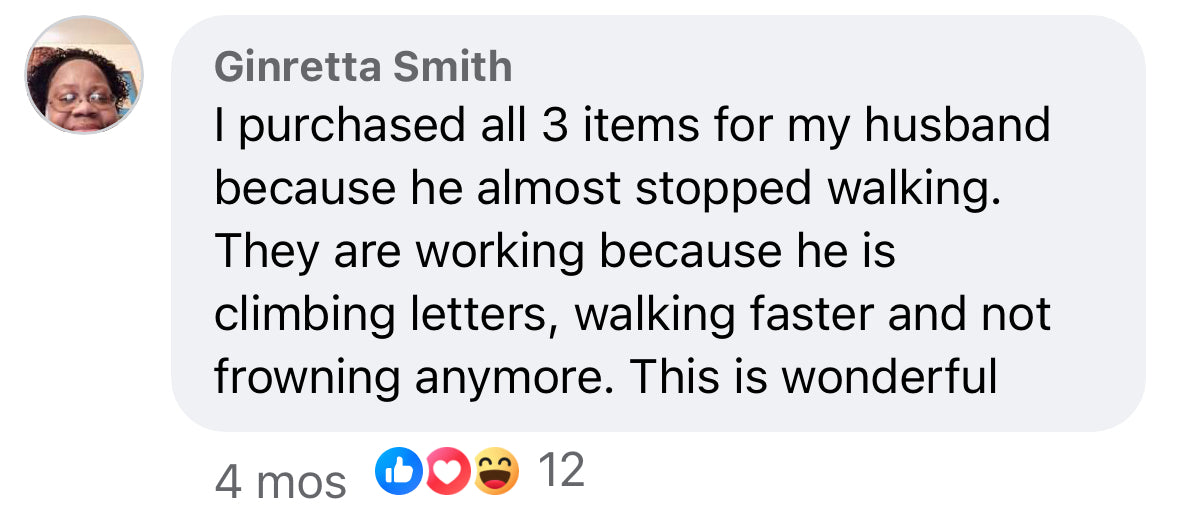Open the reaction count showing 12
The height and width of the screenshot is (520, 1179).
[560, 470]
